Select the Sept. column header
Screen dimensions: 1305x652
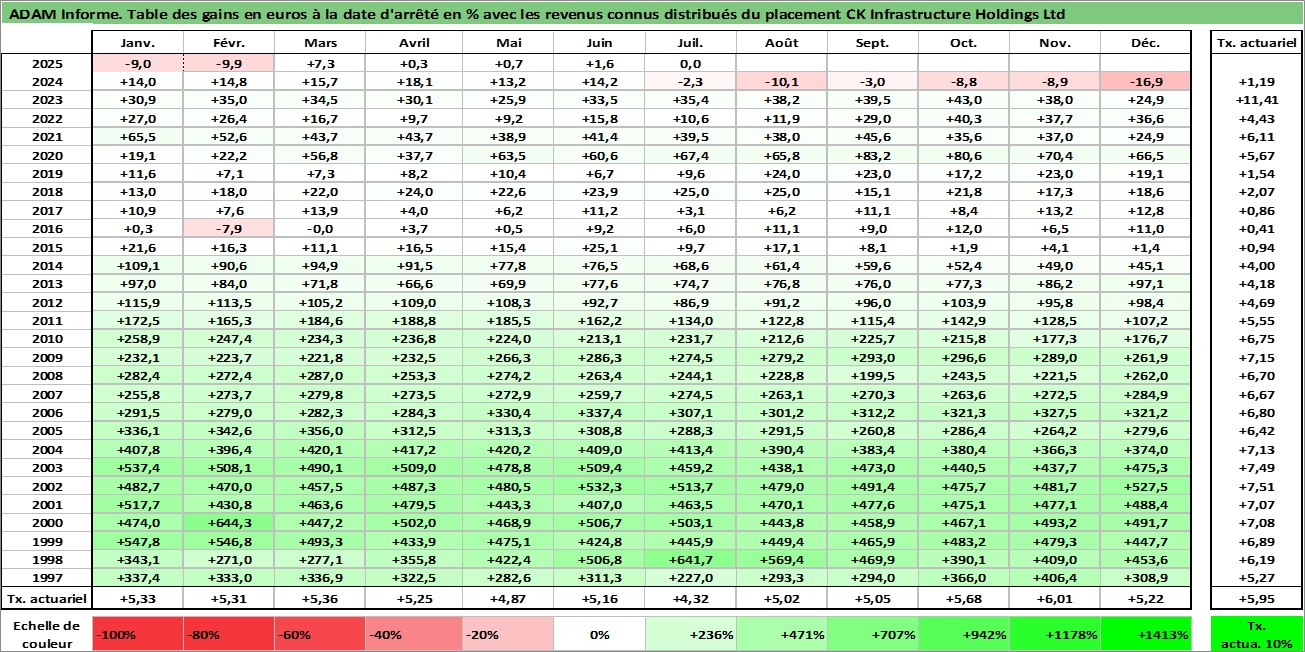pyautogui.click(x=870, y=43)
